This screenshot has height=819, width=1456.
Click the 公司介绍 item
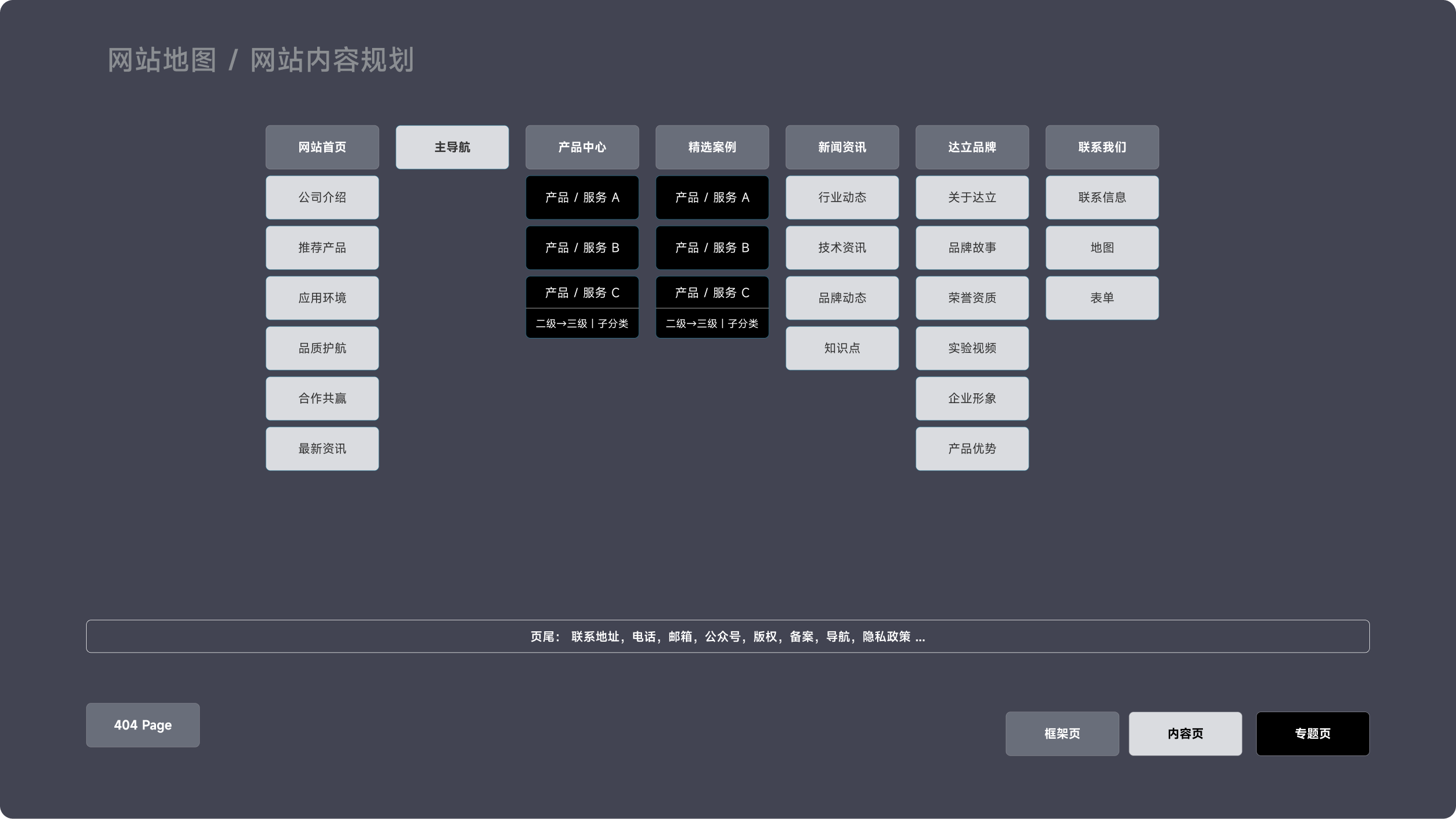pyautogui.click(x=322, y=198)
